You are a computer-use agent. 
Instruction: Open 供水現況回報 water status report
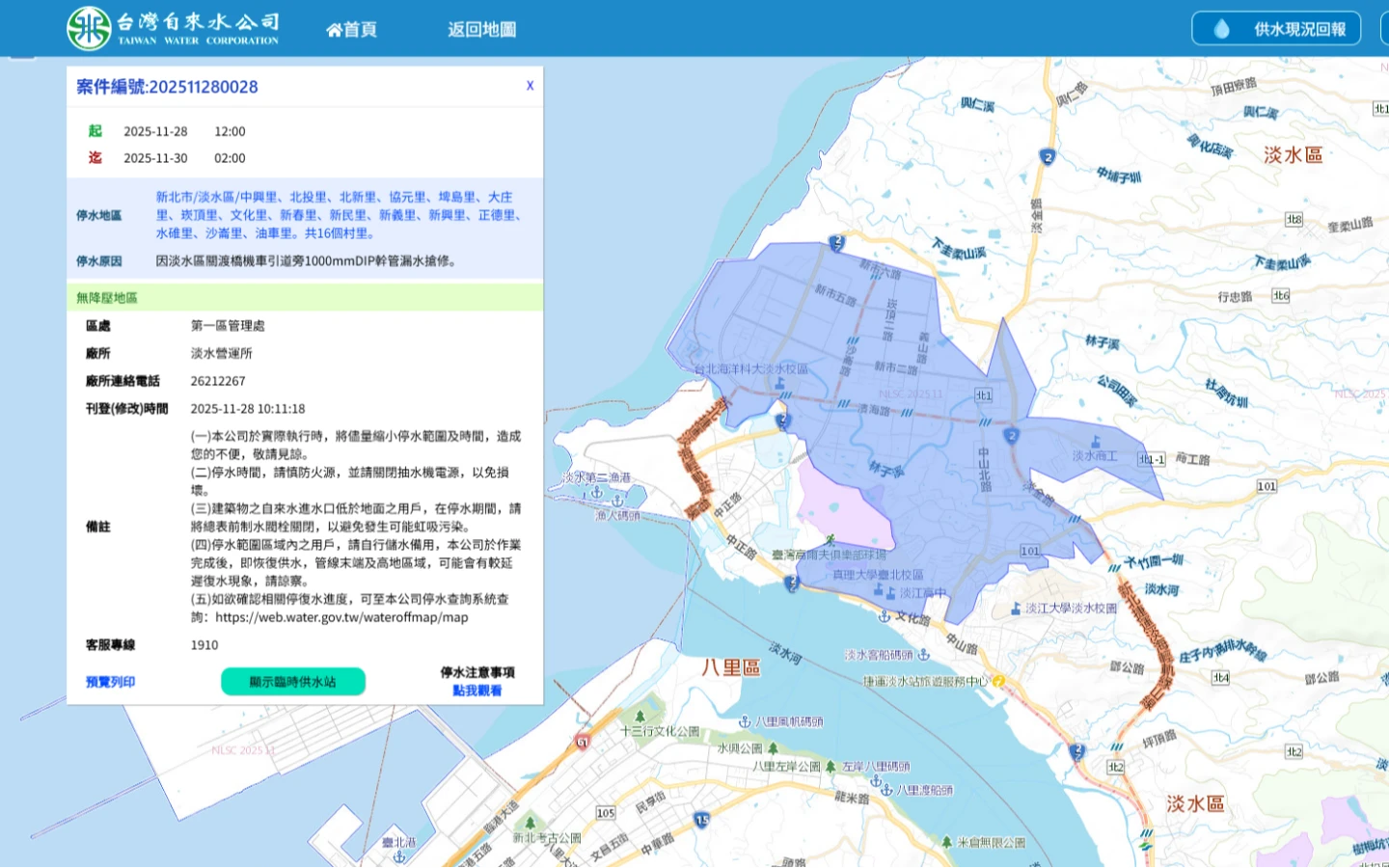1275,29
